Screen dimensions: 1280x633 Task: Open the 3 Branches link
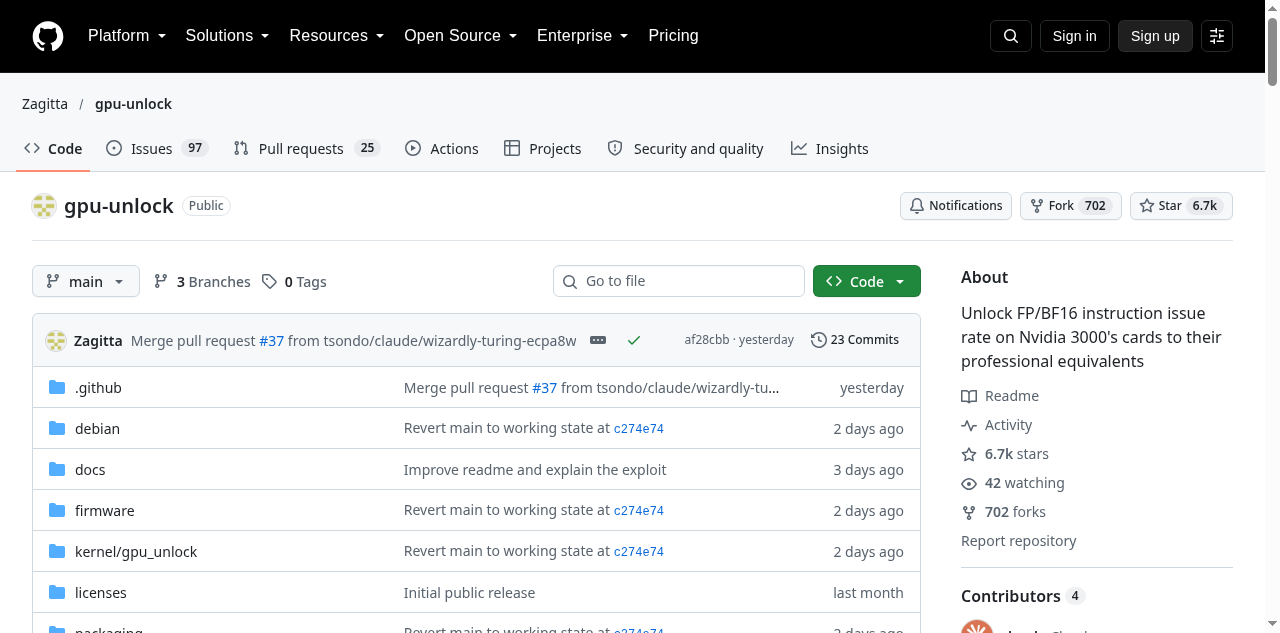click(x=202, y=282)
